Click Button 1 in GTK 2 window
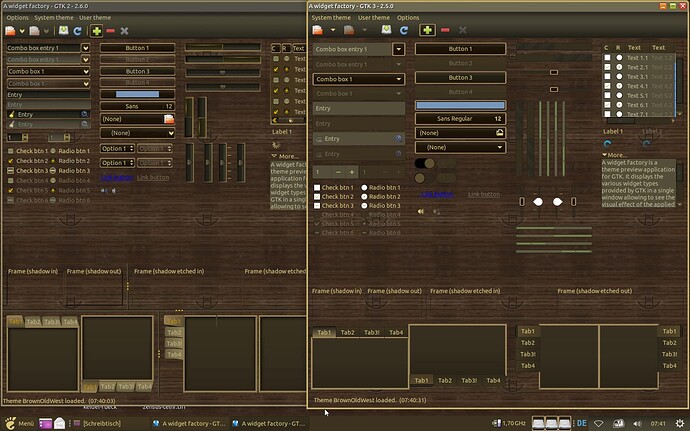This screenshot has height=431, width=690. pos(137,48)
